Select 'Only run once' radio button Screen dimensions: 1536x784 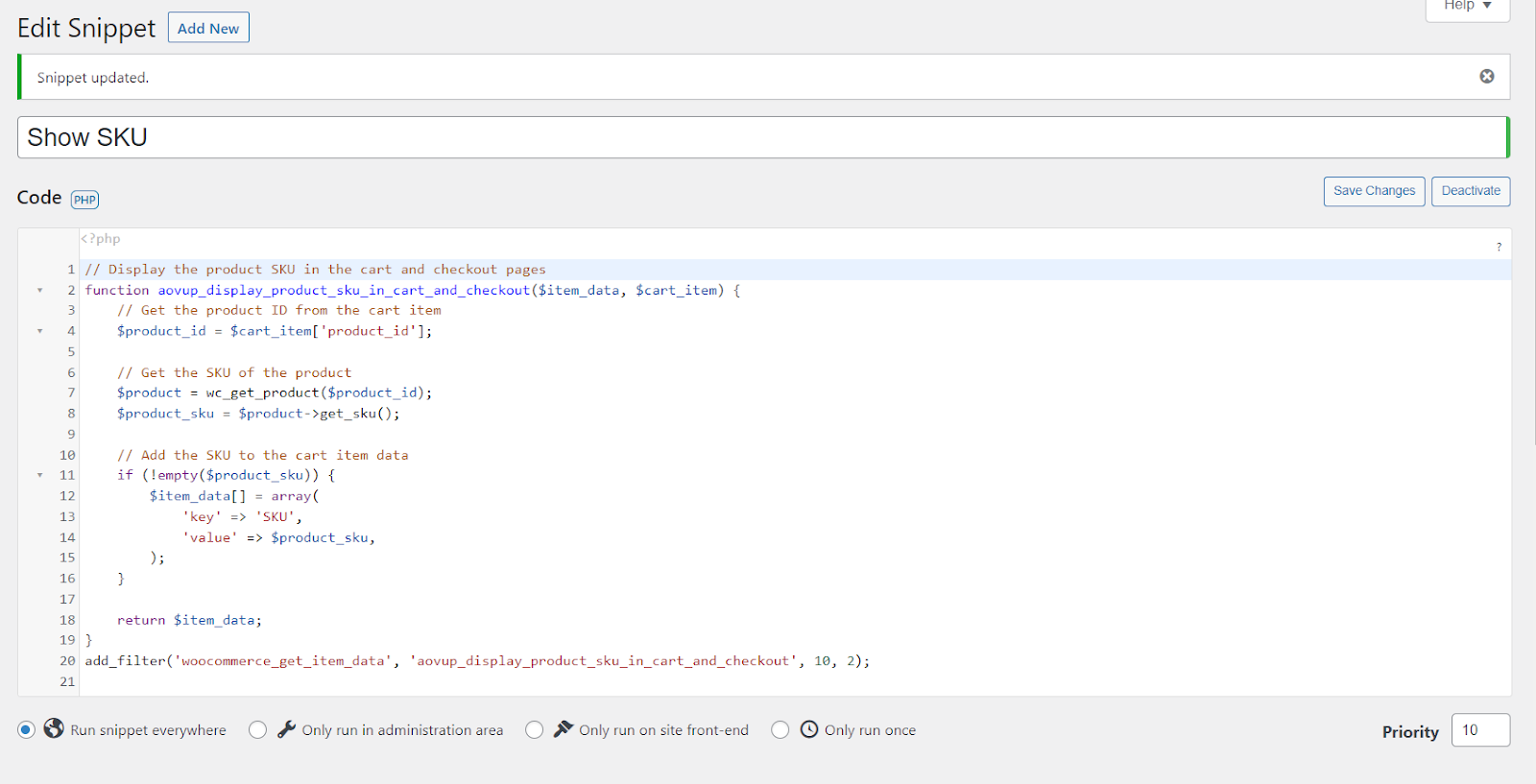pyautogui.click(x=780, y=730)
